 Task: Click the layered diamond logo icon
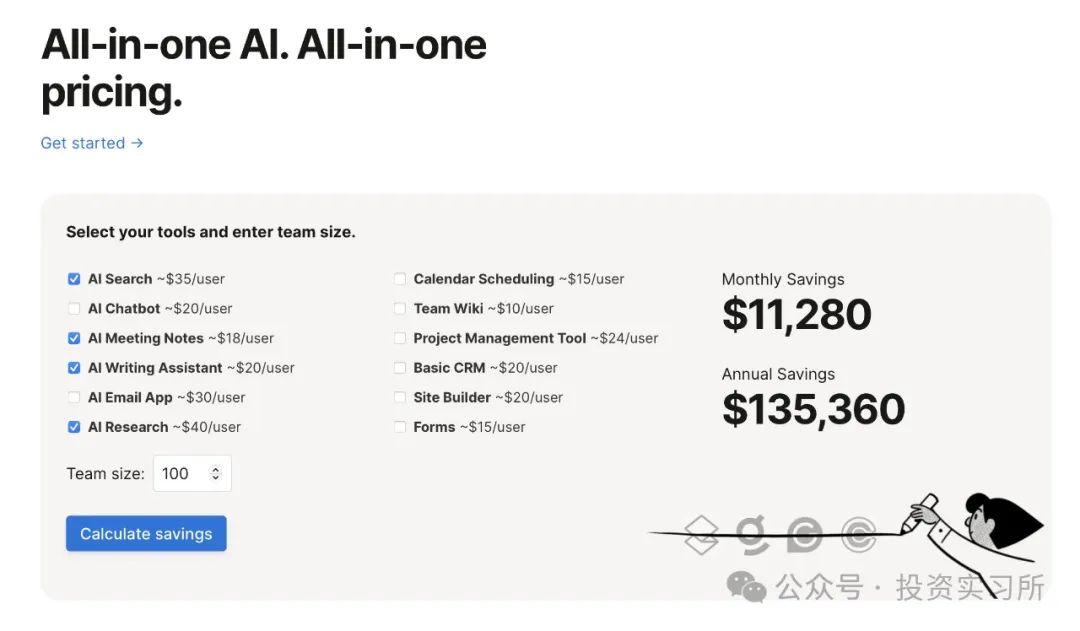pyautogui.click(x=702, y=534)
